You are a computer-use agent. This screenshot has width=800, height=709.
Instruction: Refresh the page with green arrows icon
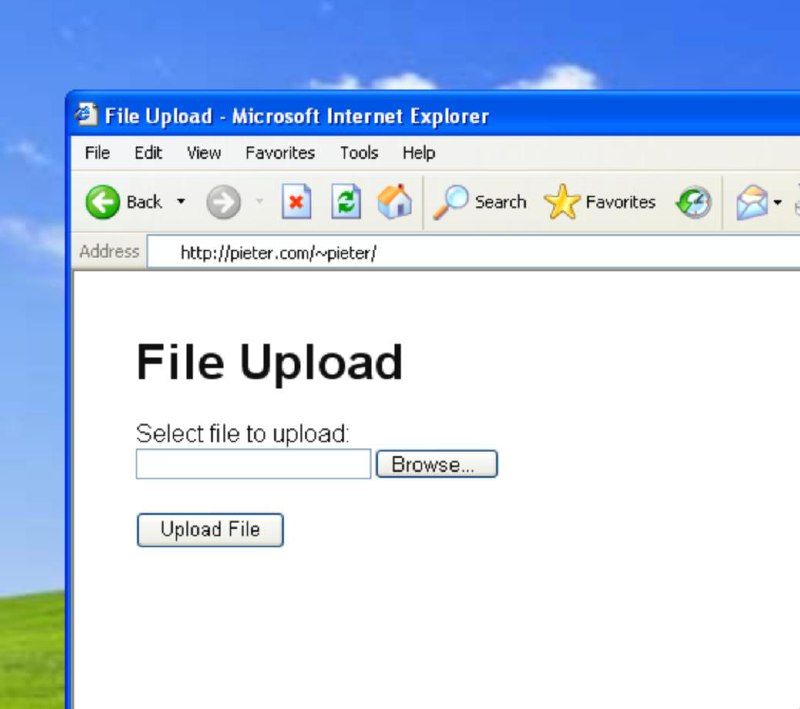(x=346, y=201)
